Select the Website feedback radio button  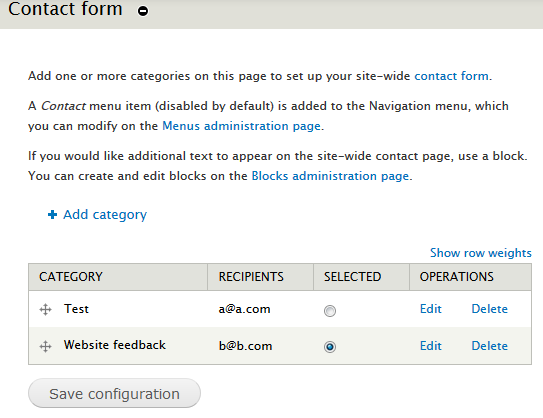click(x=330, y=347)
